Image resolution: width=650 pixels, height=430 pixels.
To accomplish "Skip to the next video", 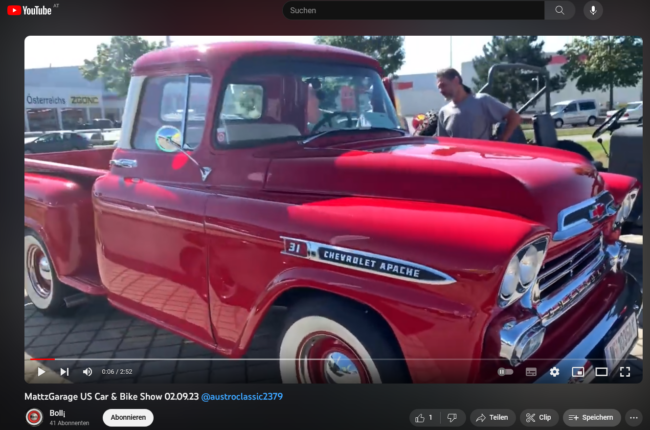I will pos(64,371).
